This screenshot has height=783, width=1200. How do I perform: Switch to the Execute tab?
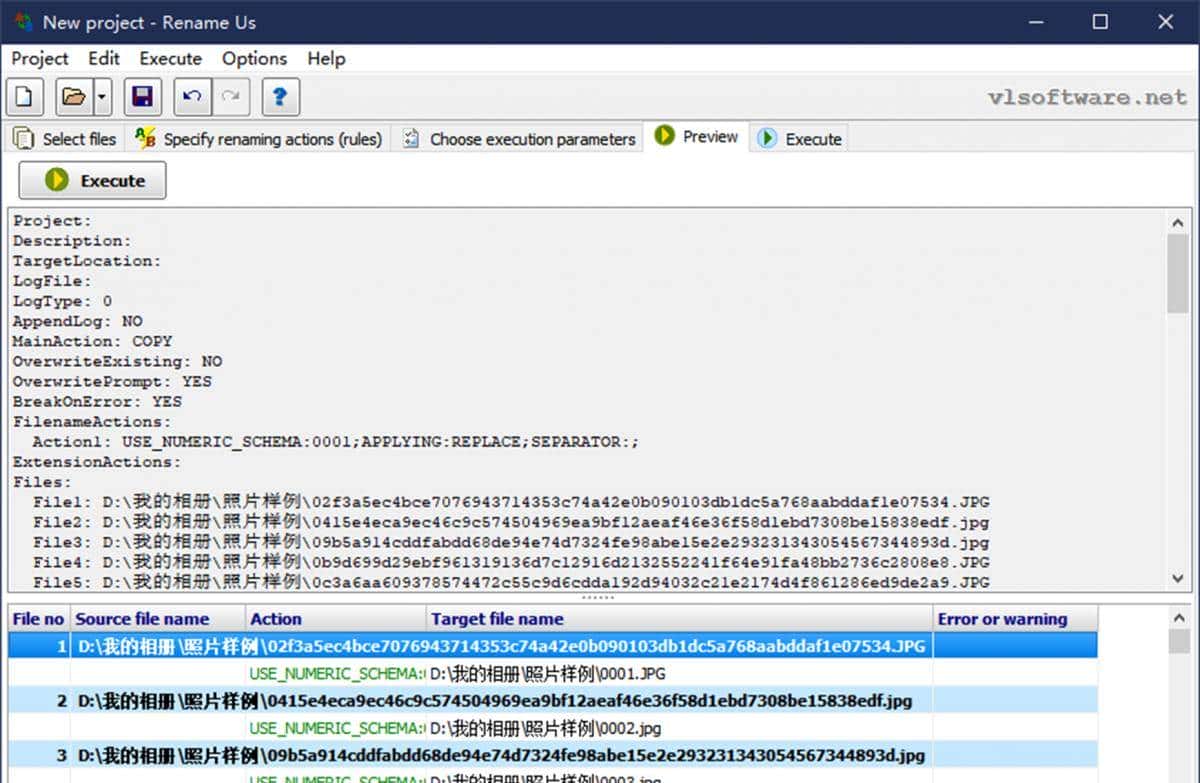[x=800, y=139]
